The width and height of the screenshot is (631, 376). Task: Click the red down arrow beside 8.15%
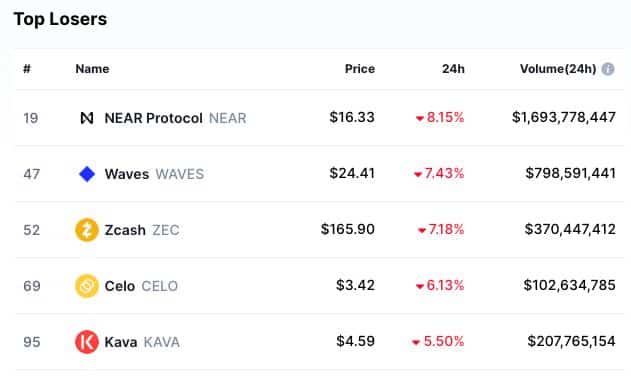420,118
